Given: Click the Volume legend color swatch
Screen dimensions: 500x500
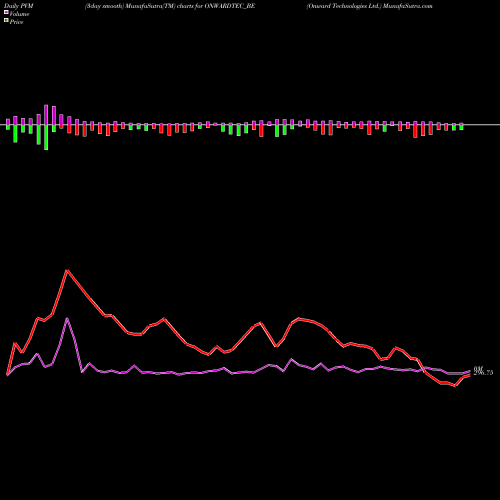Looking at the screenshot, I should 6,13.
